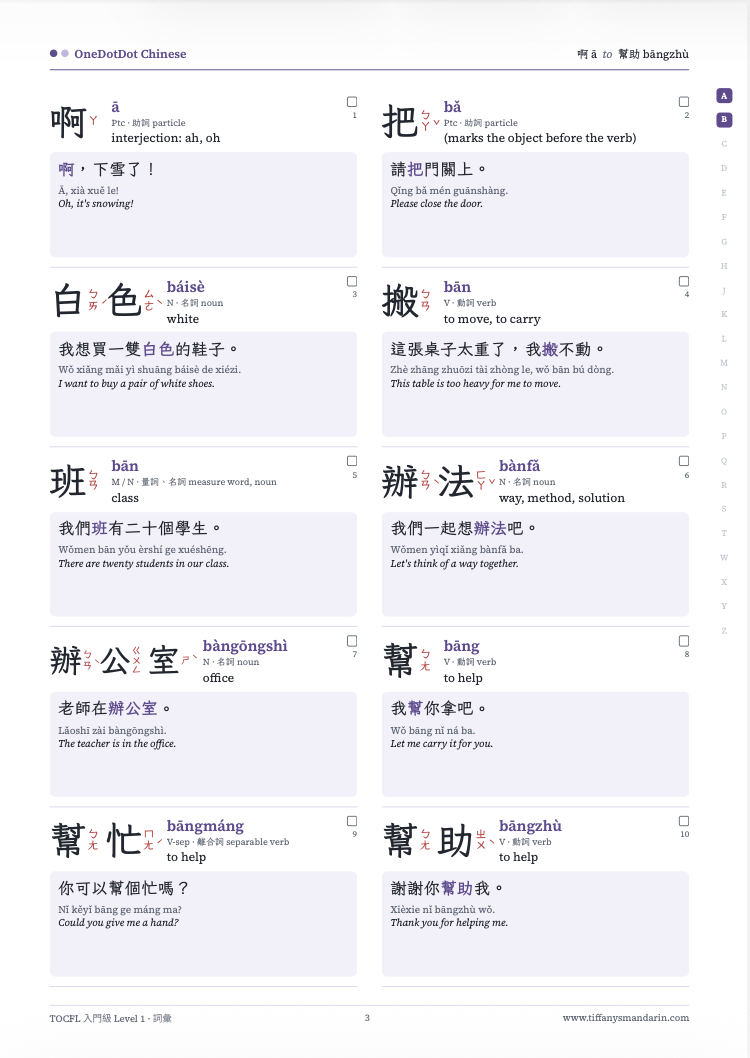Click the translation 'Let's think of a way together.'
750x1058 pixels.
coord(455,563)
